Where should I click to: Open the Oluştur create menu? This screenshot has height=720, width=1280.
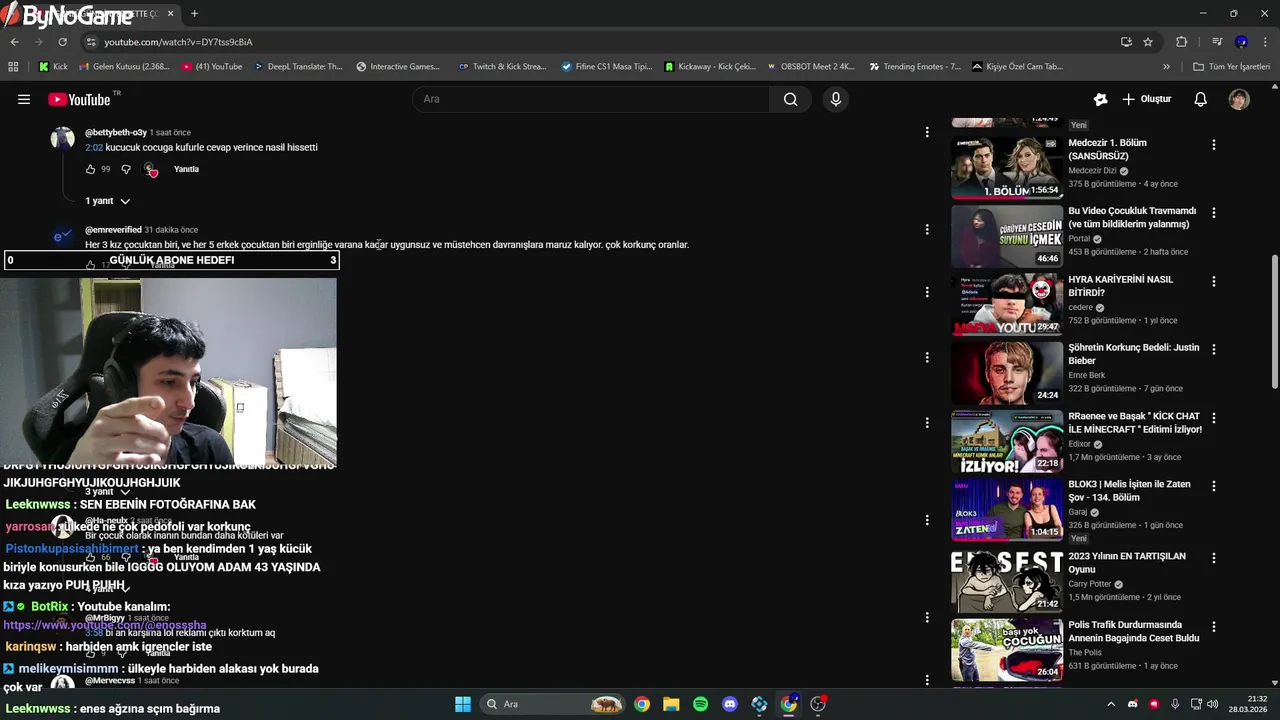click(x=1146, y=99)
